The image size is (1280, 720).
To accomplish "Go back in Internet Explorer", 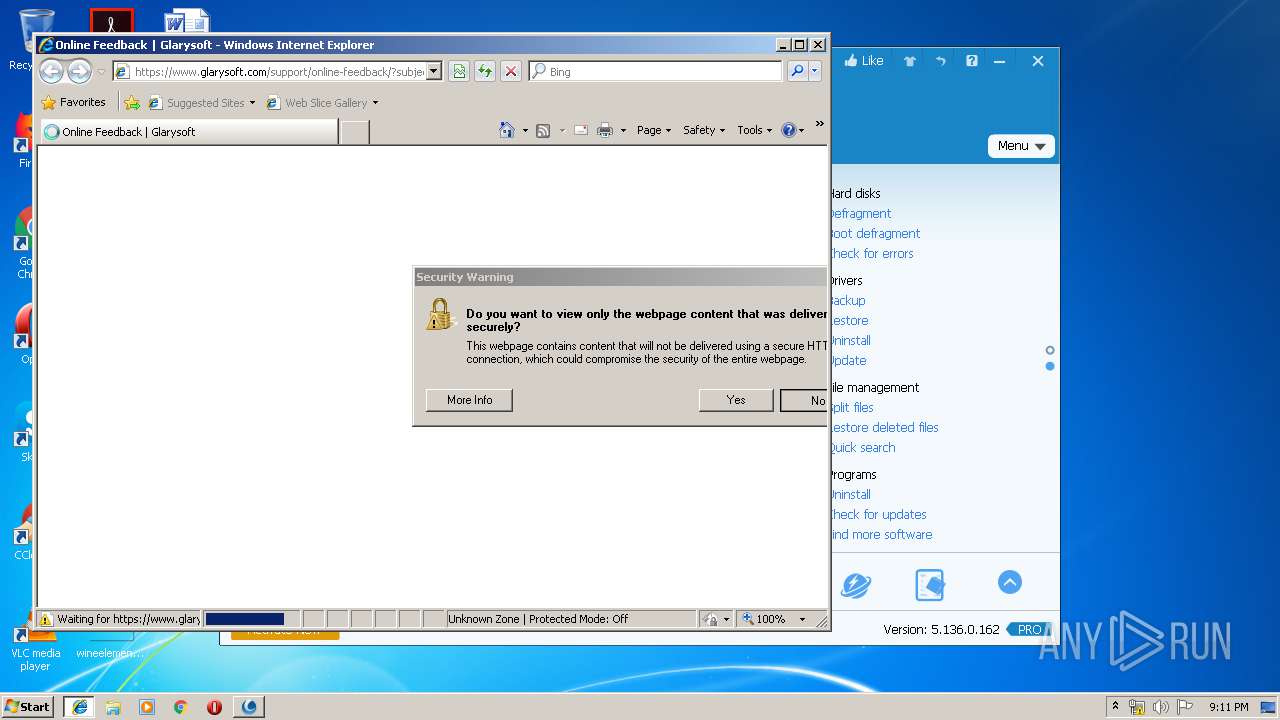I will pyautogui.click(x=51, y=71).
